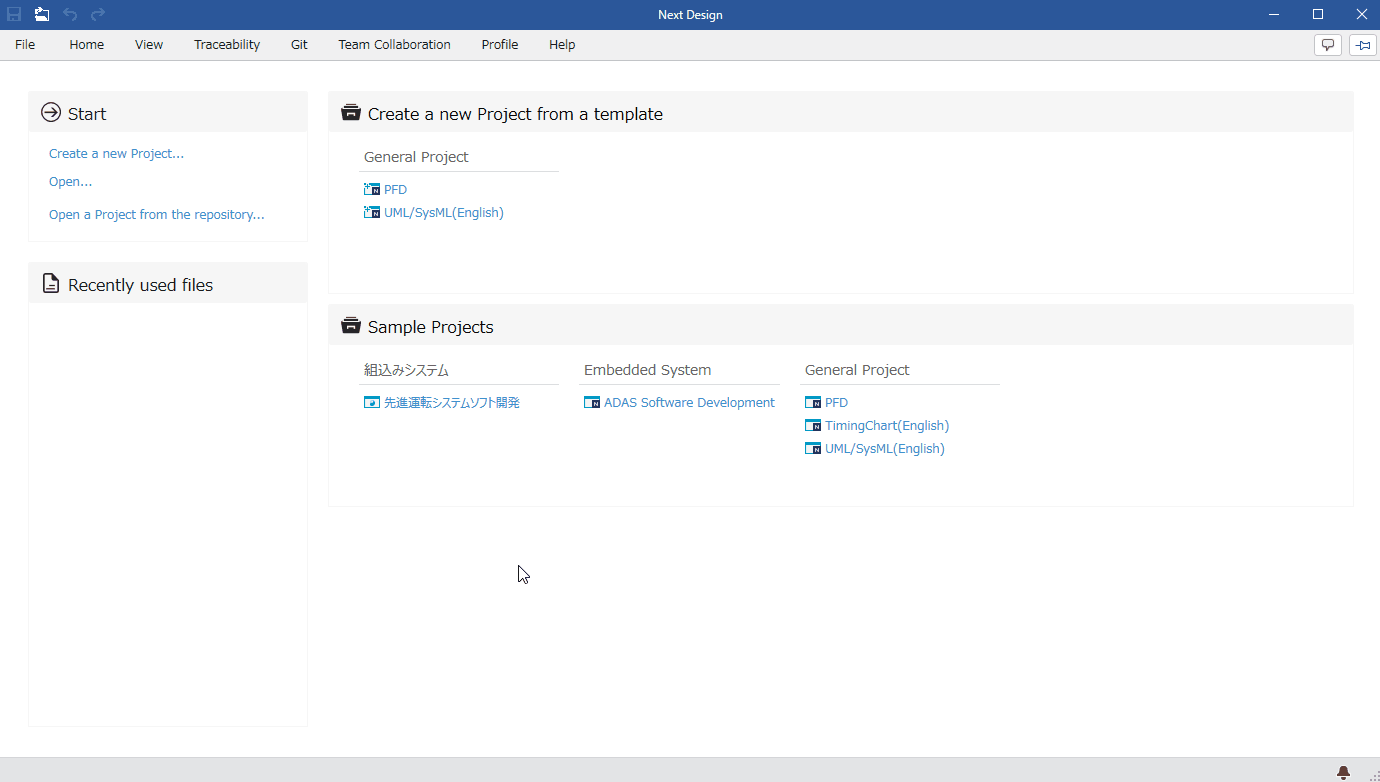Viewport: 1380px width, 782px height.
Task: Select the Traceability tab
Action: 227,45
